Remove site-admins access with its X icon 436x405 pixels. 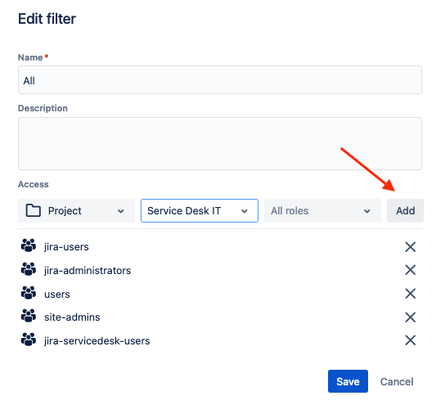tap(410, 317)
